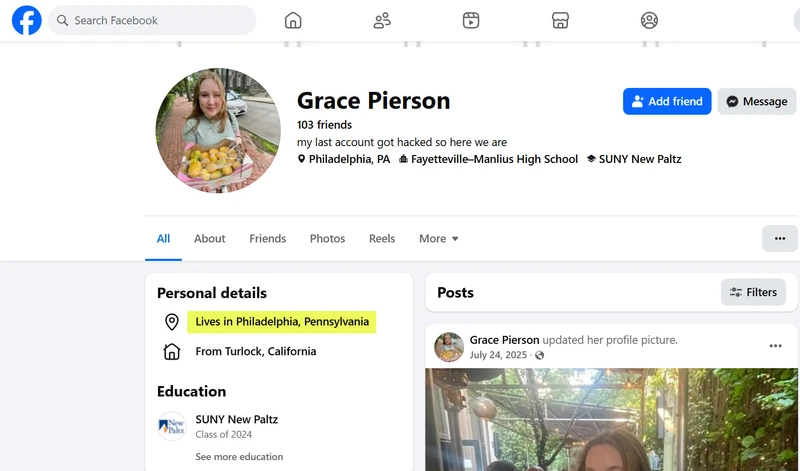The width and height of the screenshot is (800, 471).
Task: Open Grace Pierson's large profile picture
Action: [218, 130]
